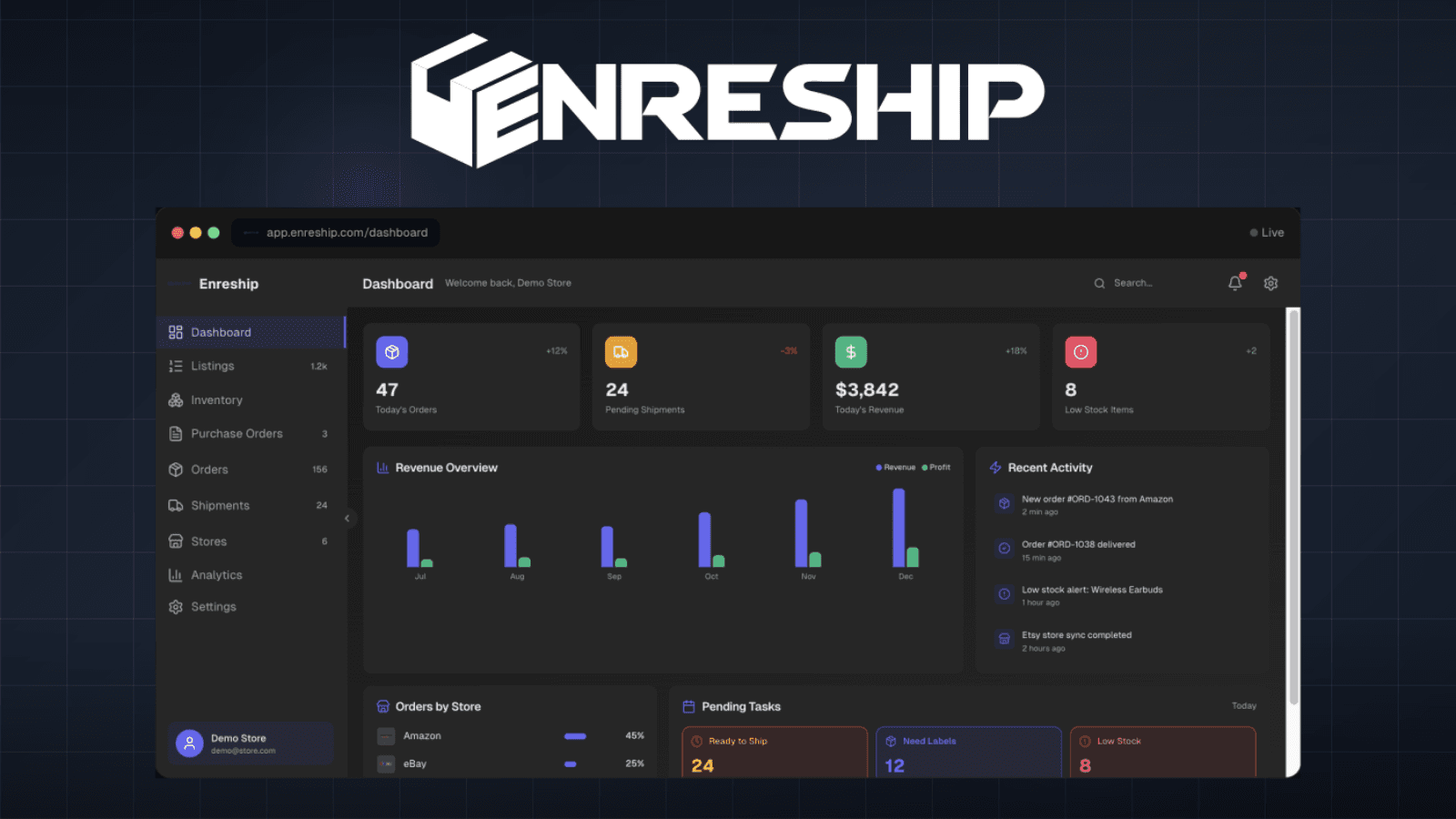Click the Analytics bar-chart icon
The width and height of the screenshot is (1456, 819).
pyautogui.click(x=176, y=575)
